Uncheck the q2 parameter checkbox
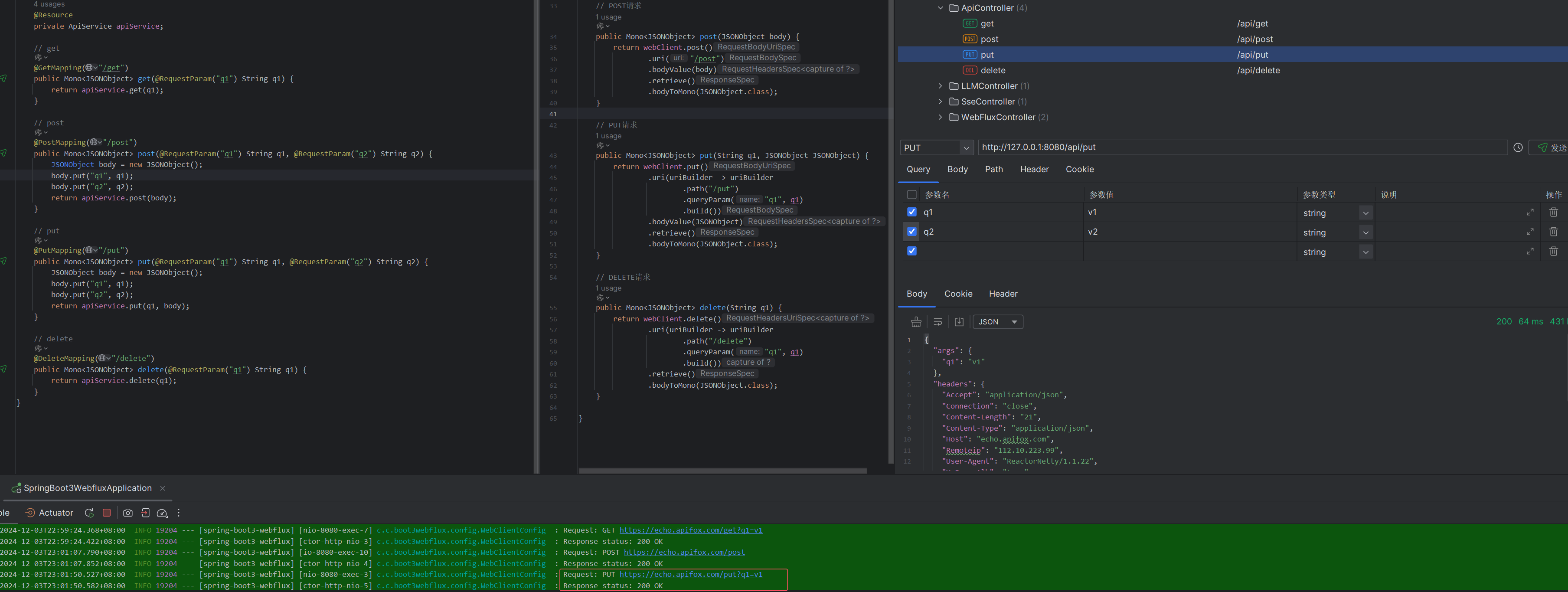Image resolution: width=1568 pixels, height=592 pixels. [x=911, y=232]
